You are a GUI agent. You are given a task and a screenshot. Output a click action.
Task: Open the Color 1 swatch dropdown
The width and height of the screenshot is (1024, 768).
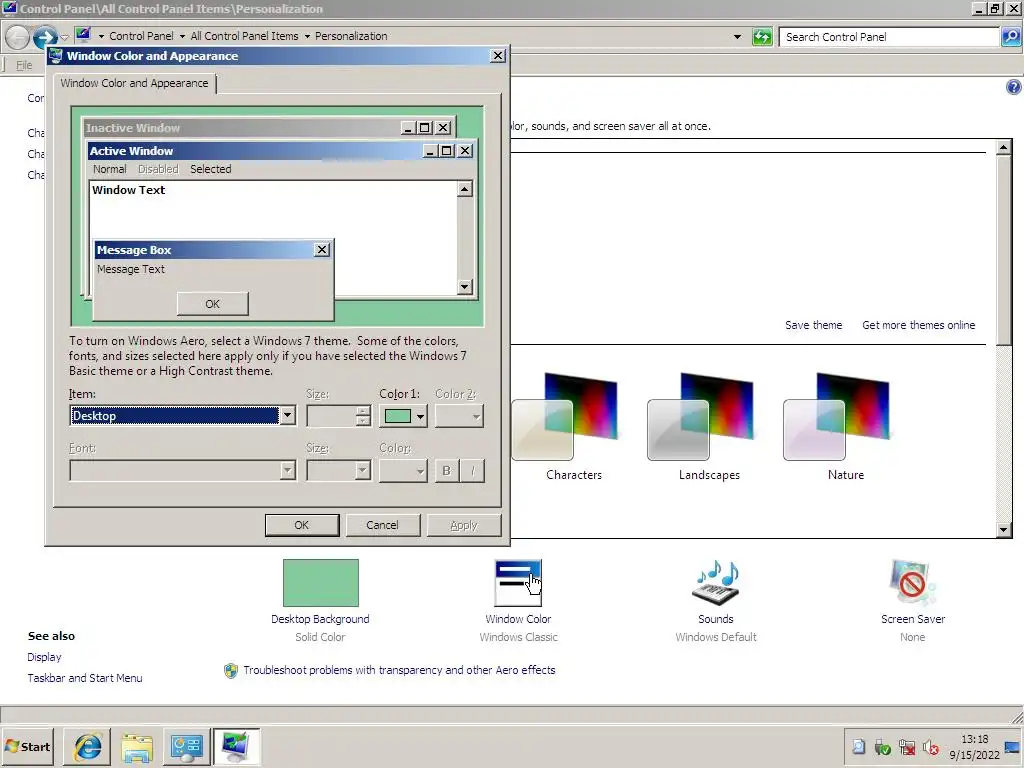pyautogui.click(x=403, y=416)
